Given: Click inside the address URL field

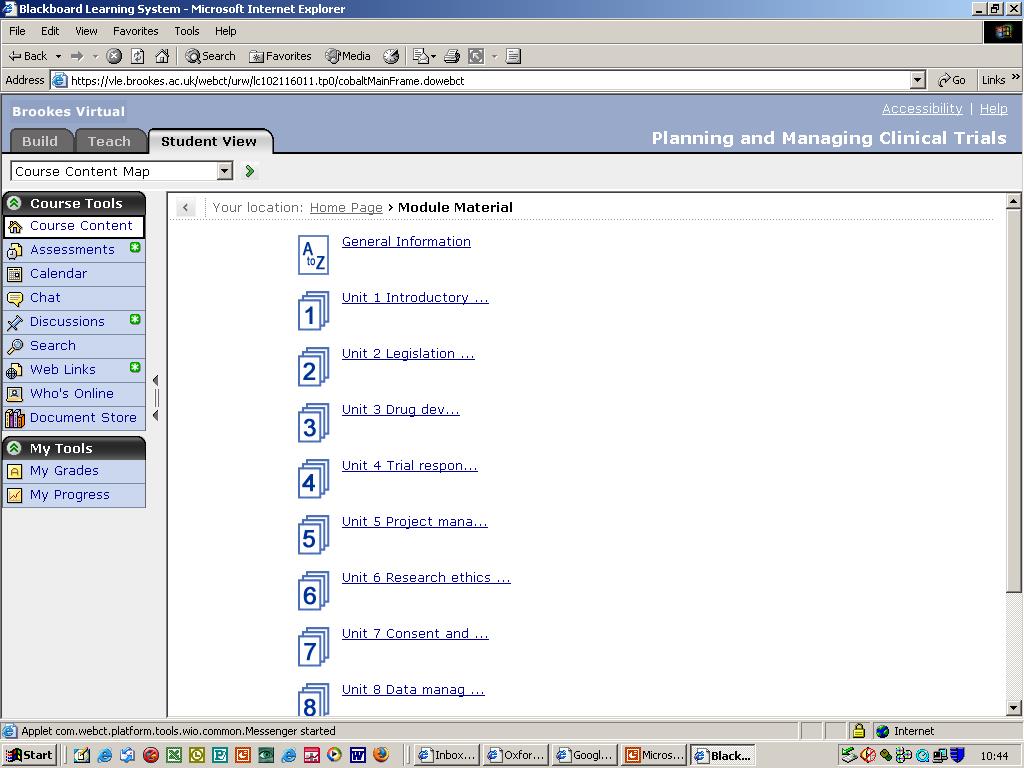Looking at the screenshot, I should tap(481, 80).
